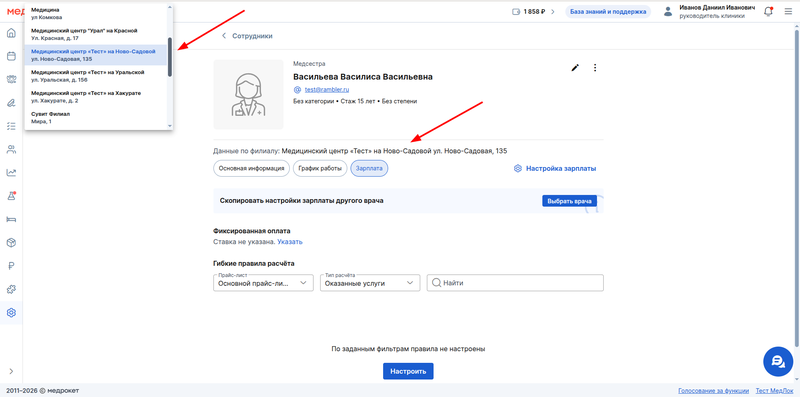The height and width of the screenshot is (397, 800).
Task: Open balance details arrow next to 1 858 ₽
Action: 553,11
